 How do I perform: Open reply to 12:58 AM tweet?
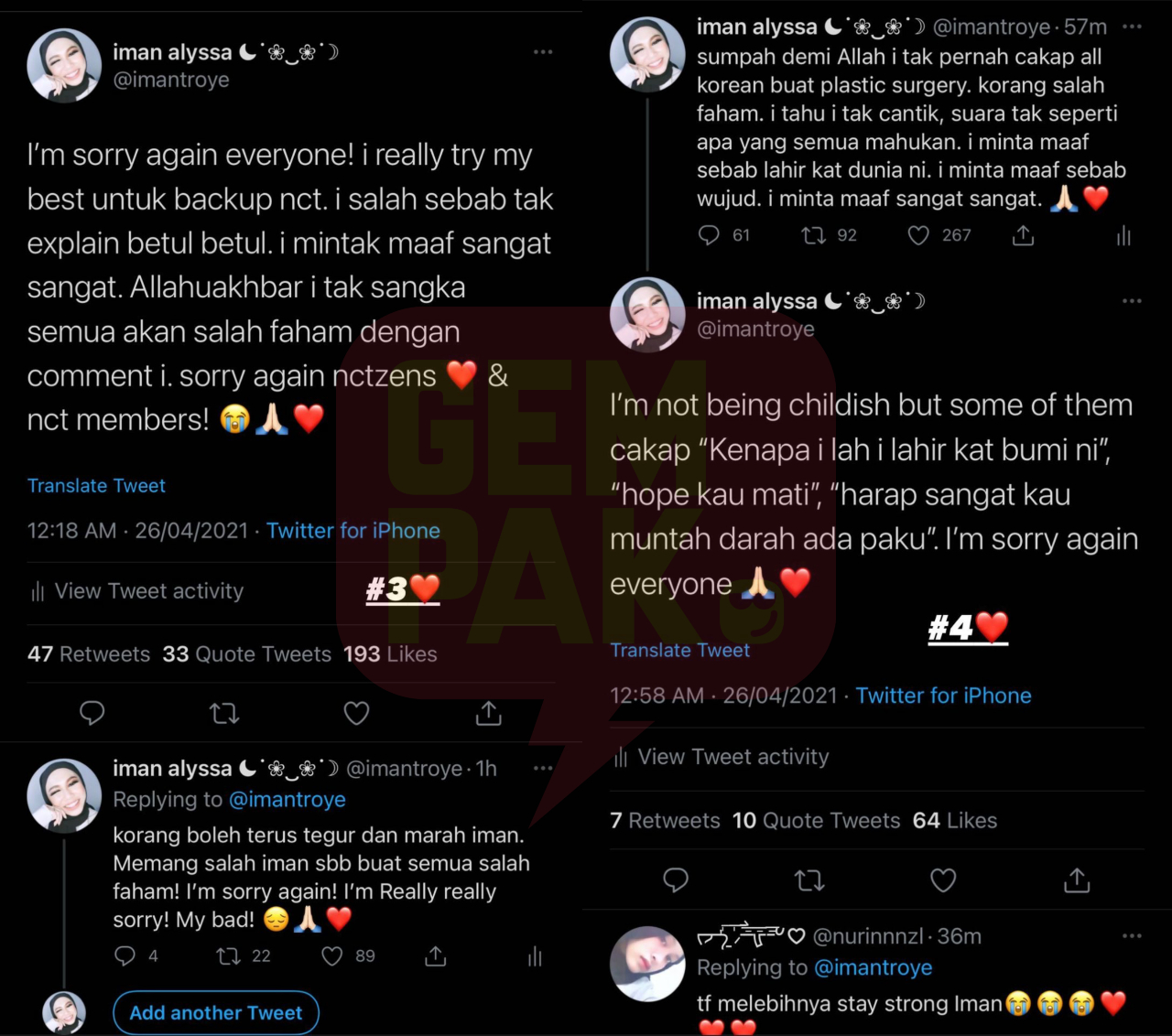point(676,880)
